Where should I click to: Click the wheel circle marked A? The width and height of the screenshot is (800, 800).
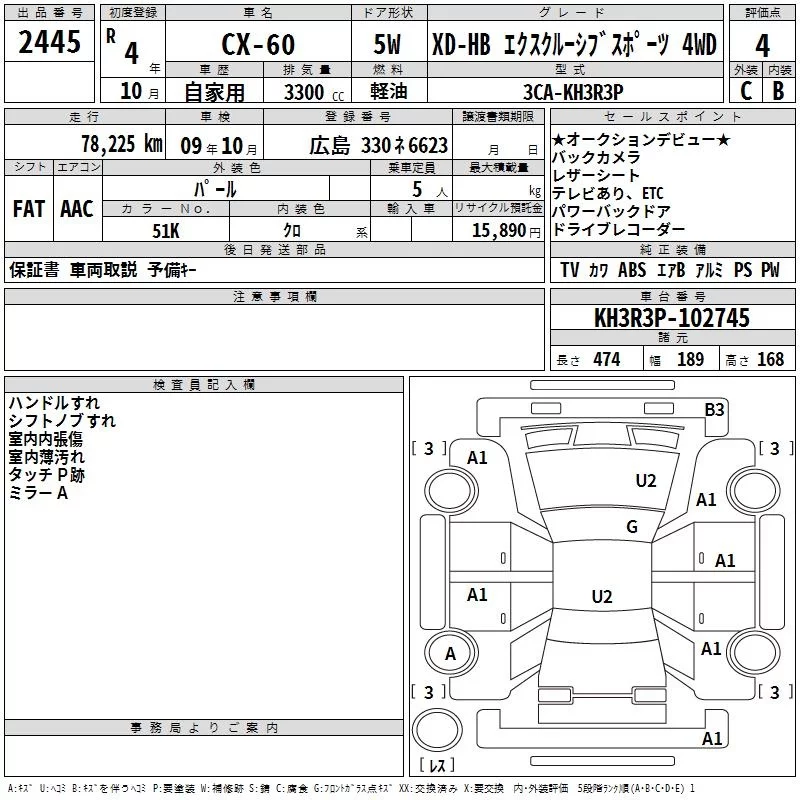(x=451, y=654)
